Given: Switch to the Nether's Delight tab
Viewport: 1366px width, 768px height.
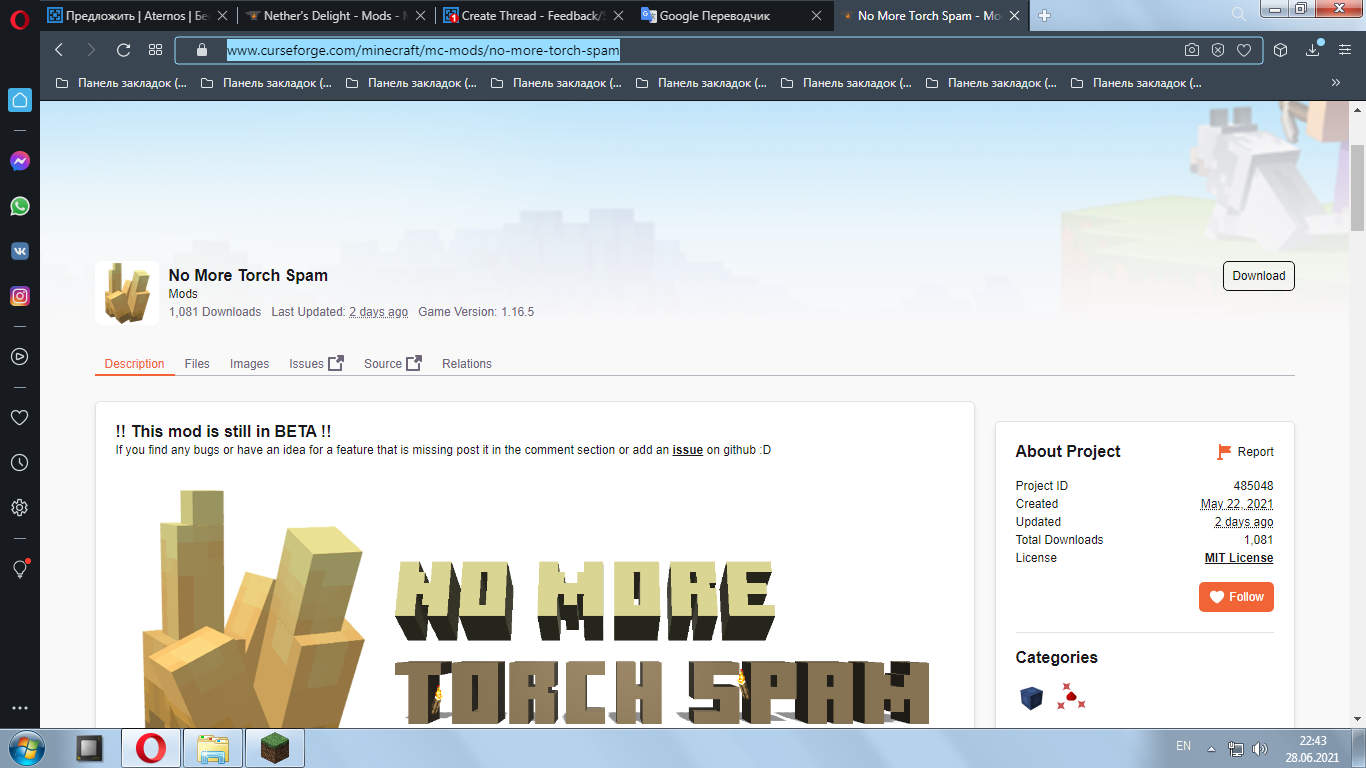Looking at the screenshot, I should (337, 16).
